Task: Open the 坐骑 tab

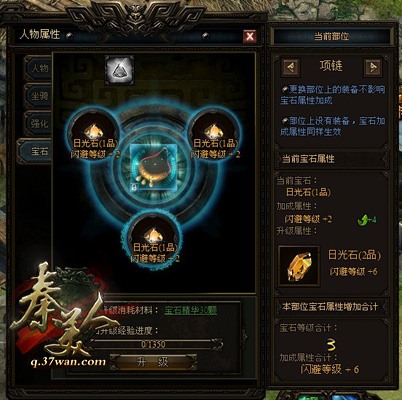Action: coord(38,96)
